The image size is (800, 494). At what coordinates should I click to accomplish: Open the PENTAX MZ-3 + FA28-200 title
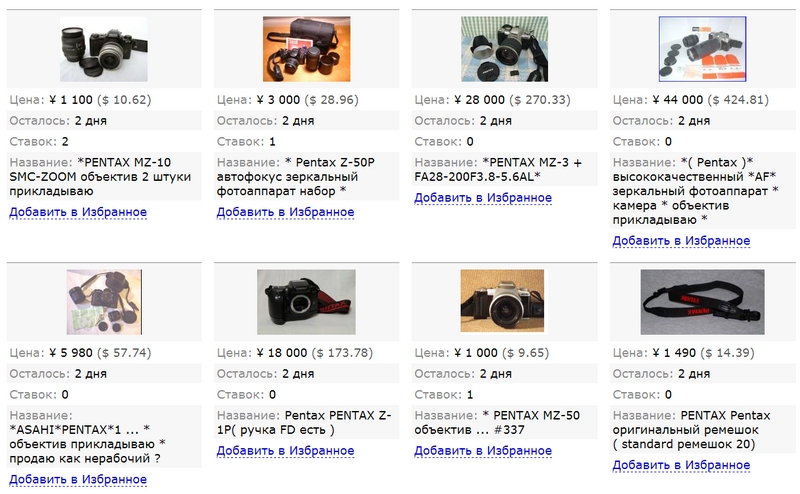[x=498, y=169]
